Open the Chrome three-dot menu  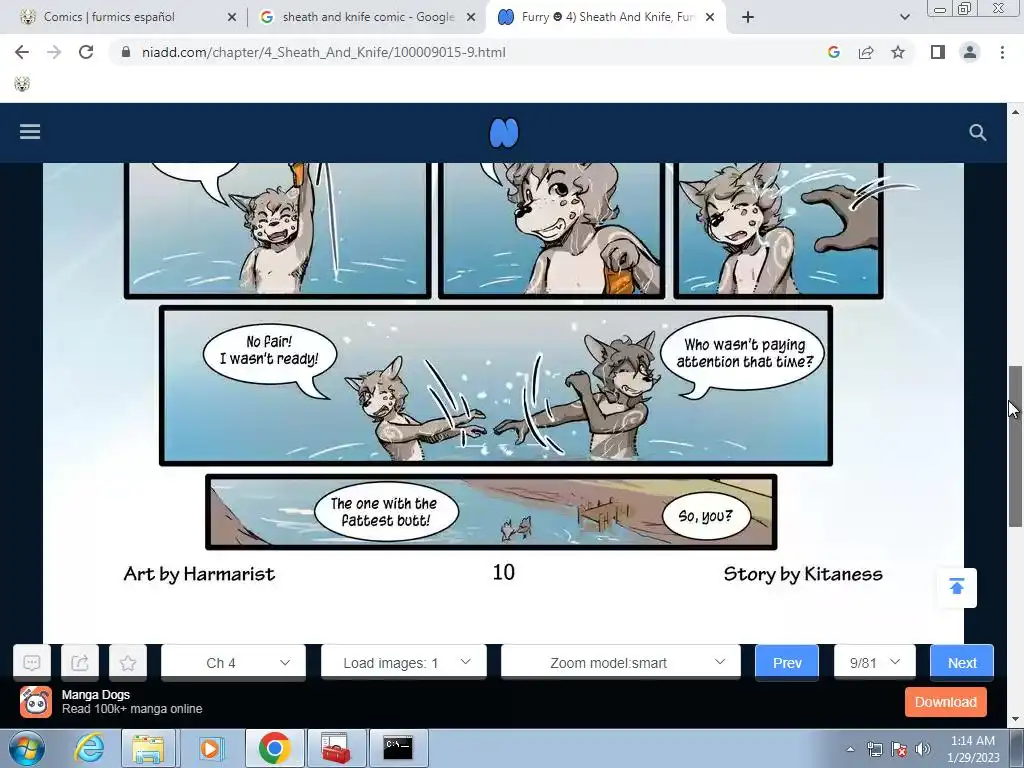click(1002, 52)
